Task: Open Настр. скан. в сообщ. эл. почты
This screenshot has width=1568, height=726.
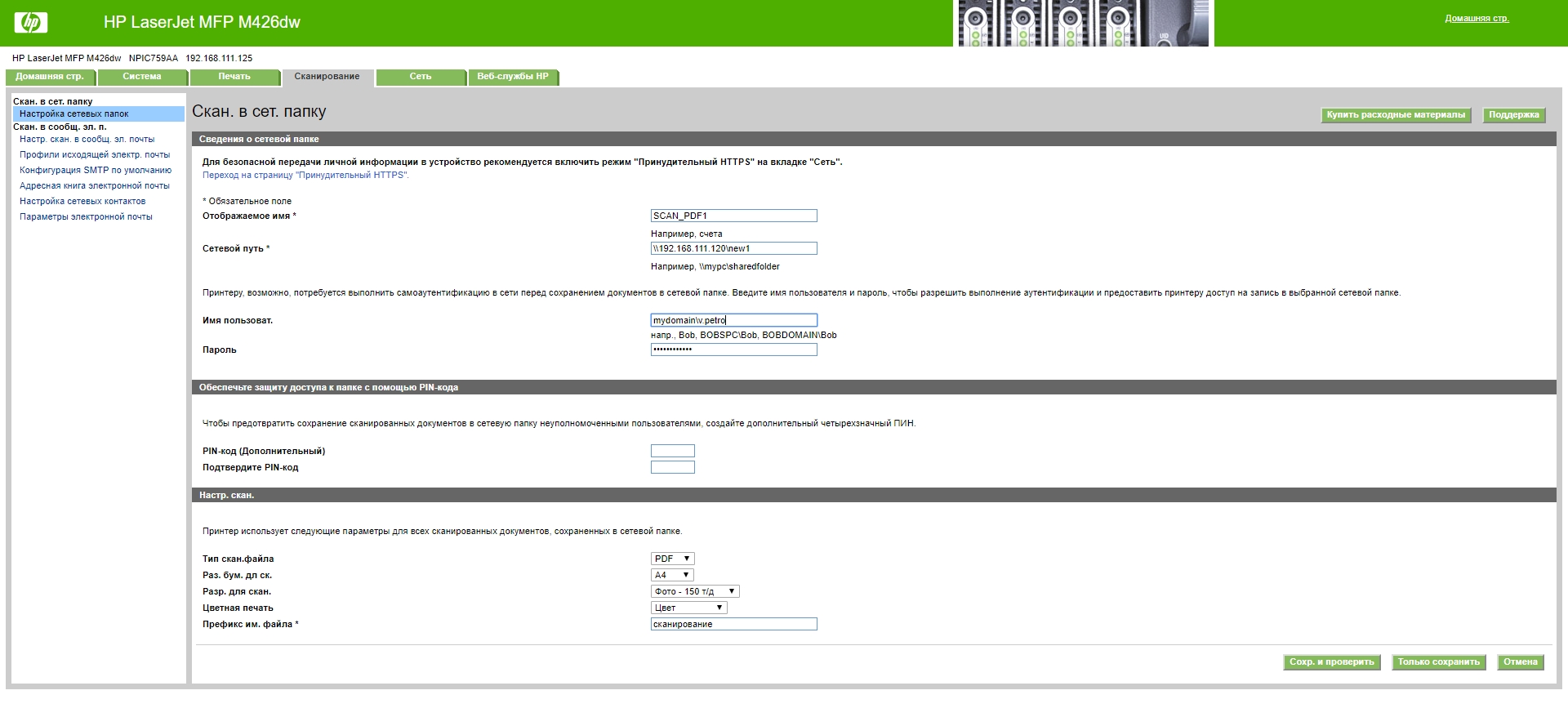Action: (87, 140)
